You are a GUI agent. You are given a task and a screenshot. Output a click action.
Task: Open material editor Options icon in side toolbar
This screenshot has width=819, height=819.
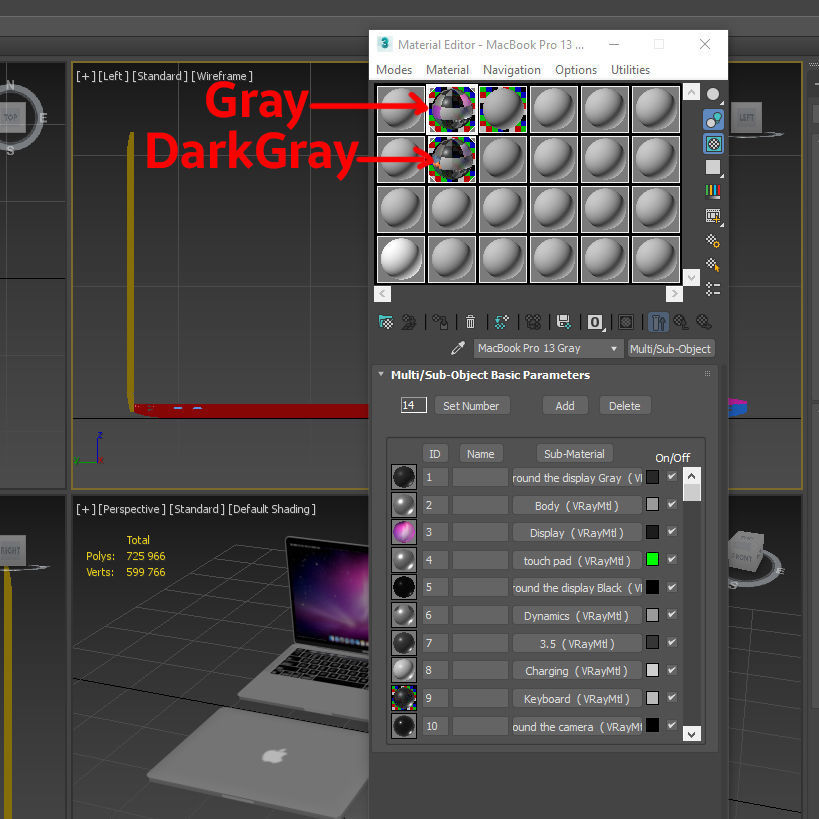pyautogui.click(x=712, y=240)
